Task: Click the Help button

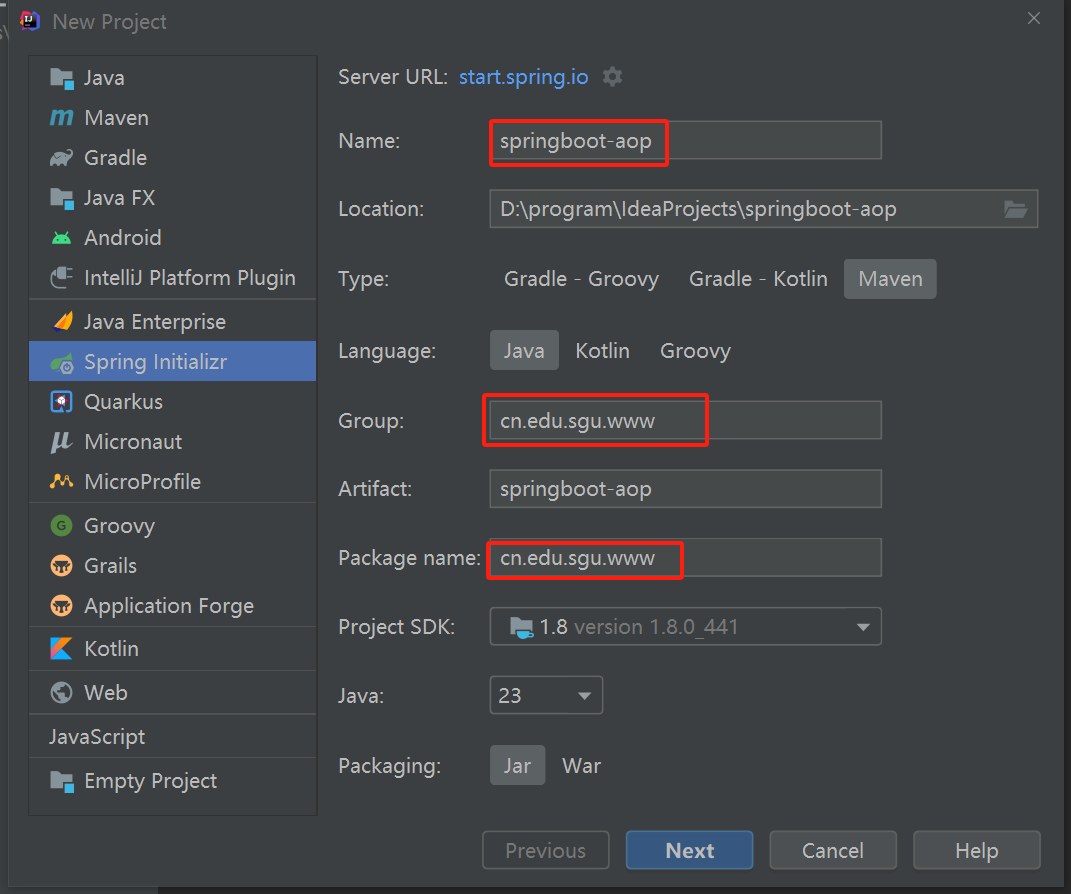Action: (977, 850)
